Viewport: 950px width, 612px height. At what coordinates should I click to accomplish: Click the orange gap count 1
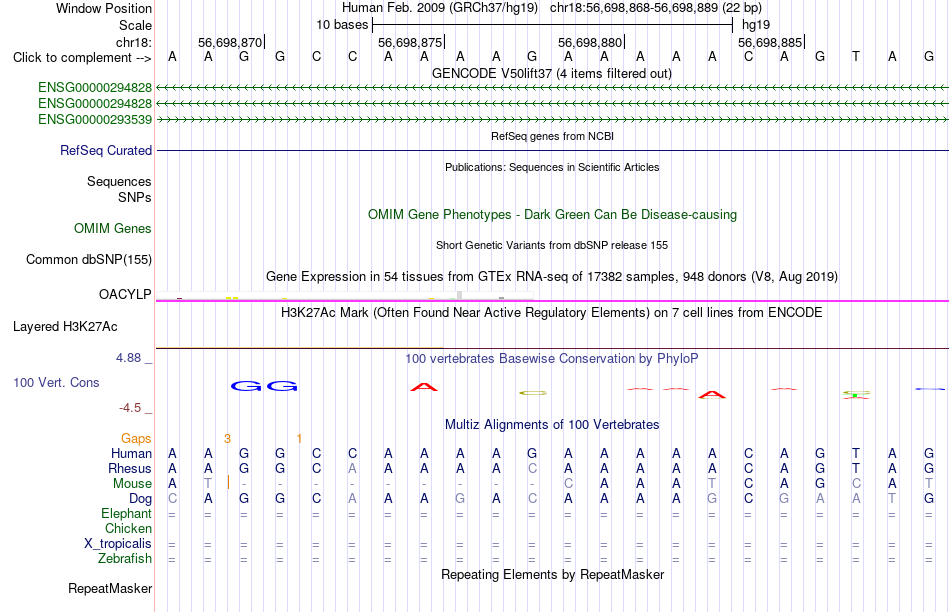299,439
